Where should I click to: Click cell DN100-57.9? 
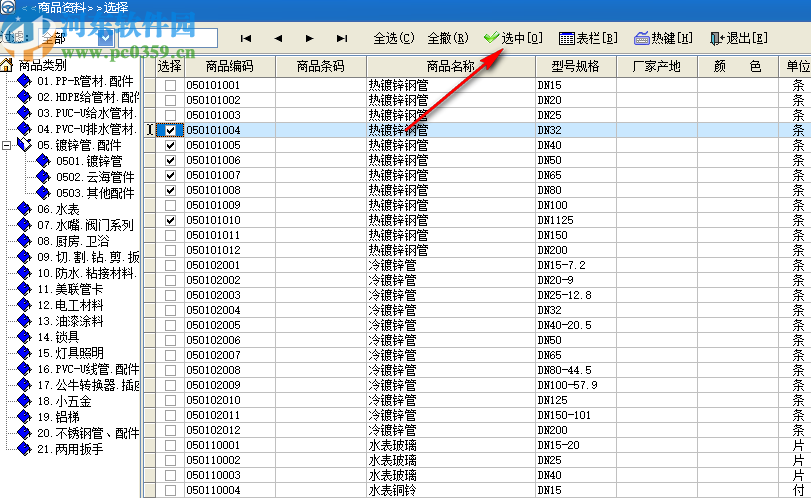click(x=576, y=385)
